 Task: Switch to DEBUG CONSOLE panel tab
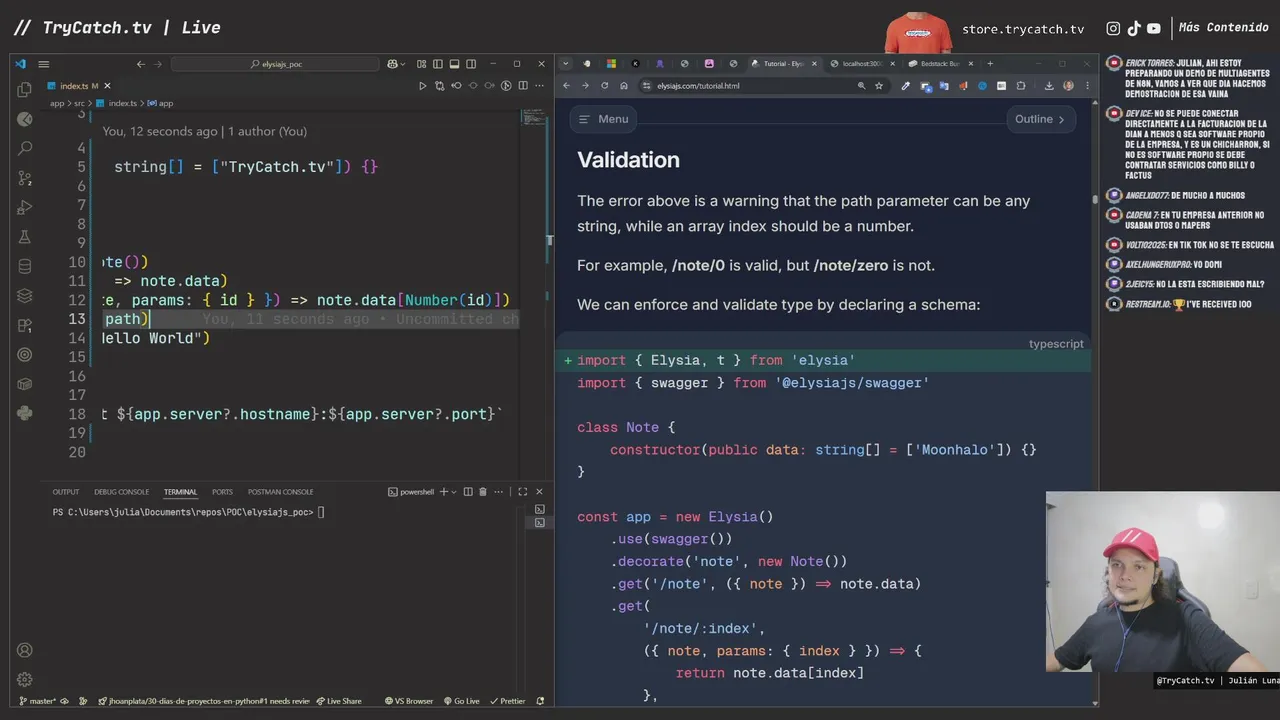click(x=121, y=492)
